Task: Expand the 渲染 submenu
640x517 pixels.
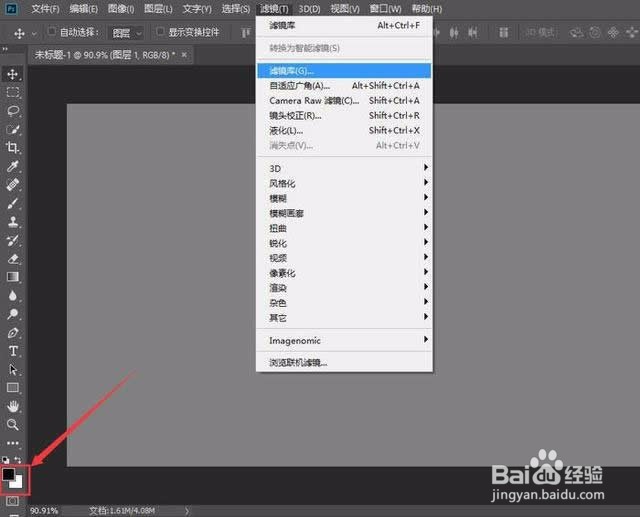Action: (344, 288)
